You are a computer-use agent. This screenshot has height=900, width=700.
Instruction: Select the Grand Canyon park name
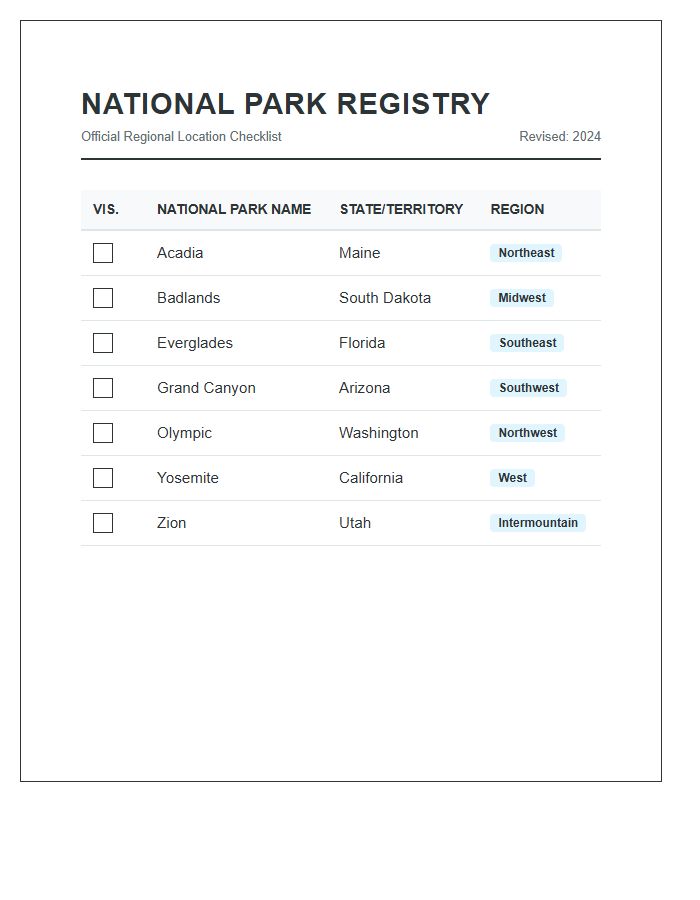pyautogui.click(x=207, y=388)
